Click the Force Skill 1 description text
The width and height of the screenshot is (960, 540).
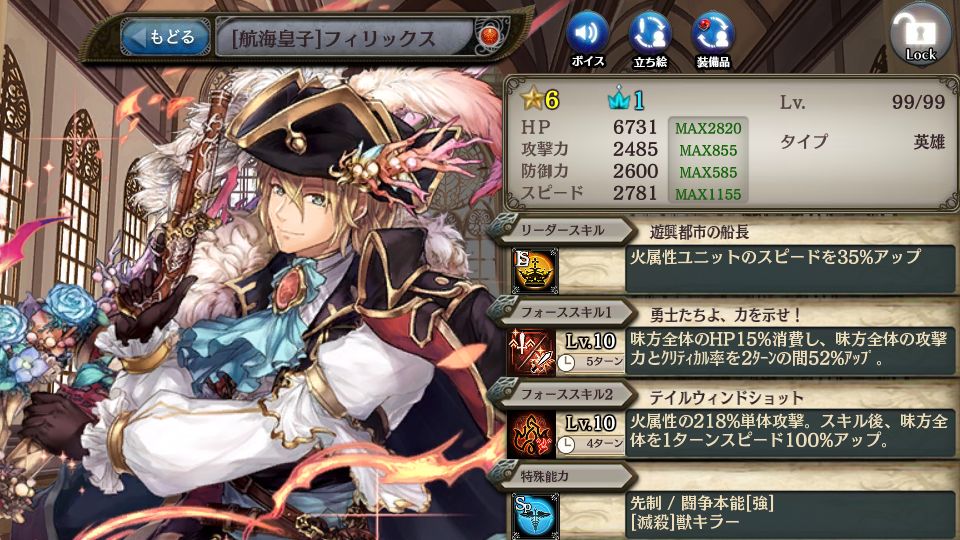pyautogui.click(x=790, y=348)
